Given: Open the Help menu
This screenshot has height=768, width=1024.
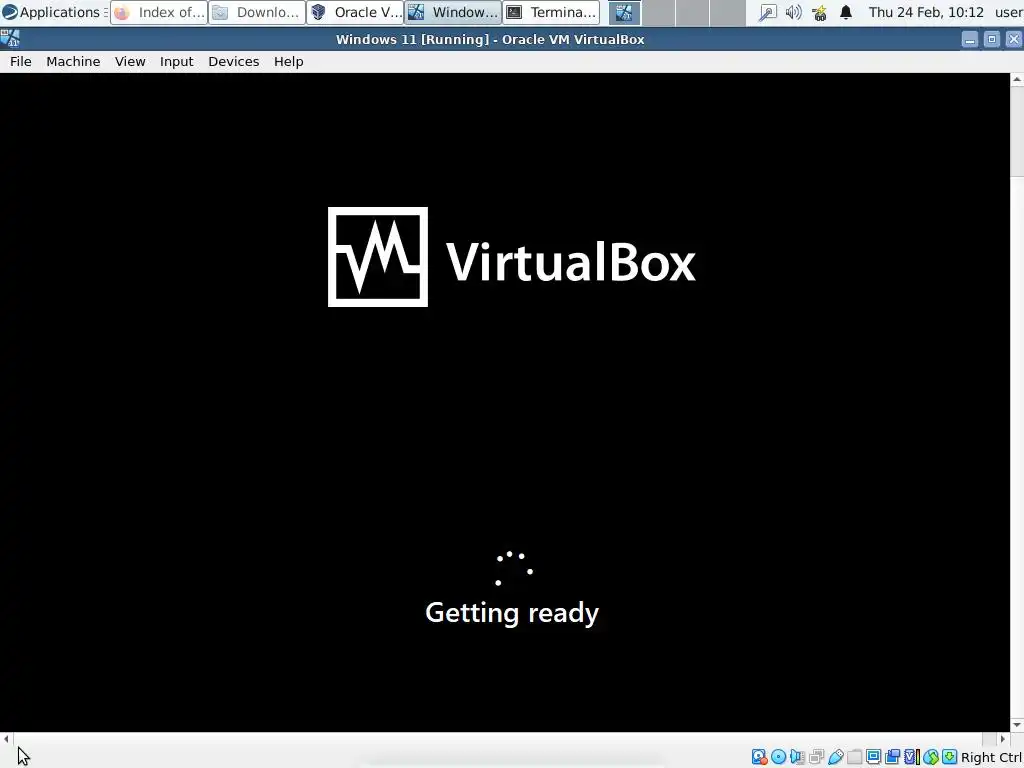Looking at the screenshot, I should pos(288,61).
